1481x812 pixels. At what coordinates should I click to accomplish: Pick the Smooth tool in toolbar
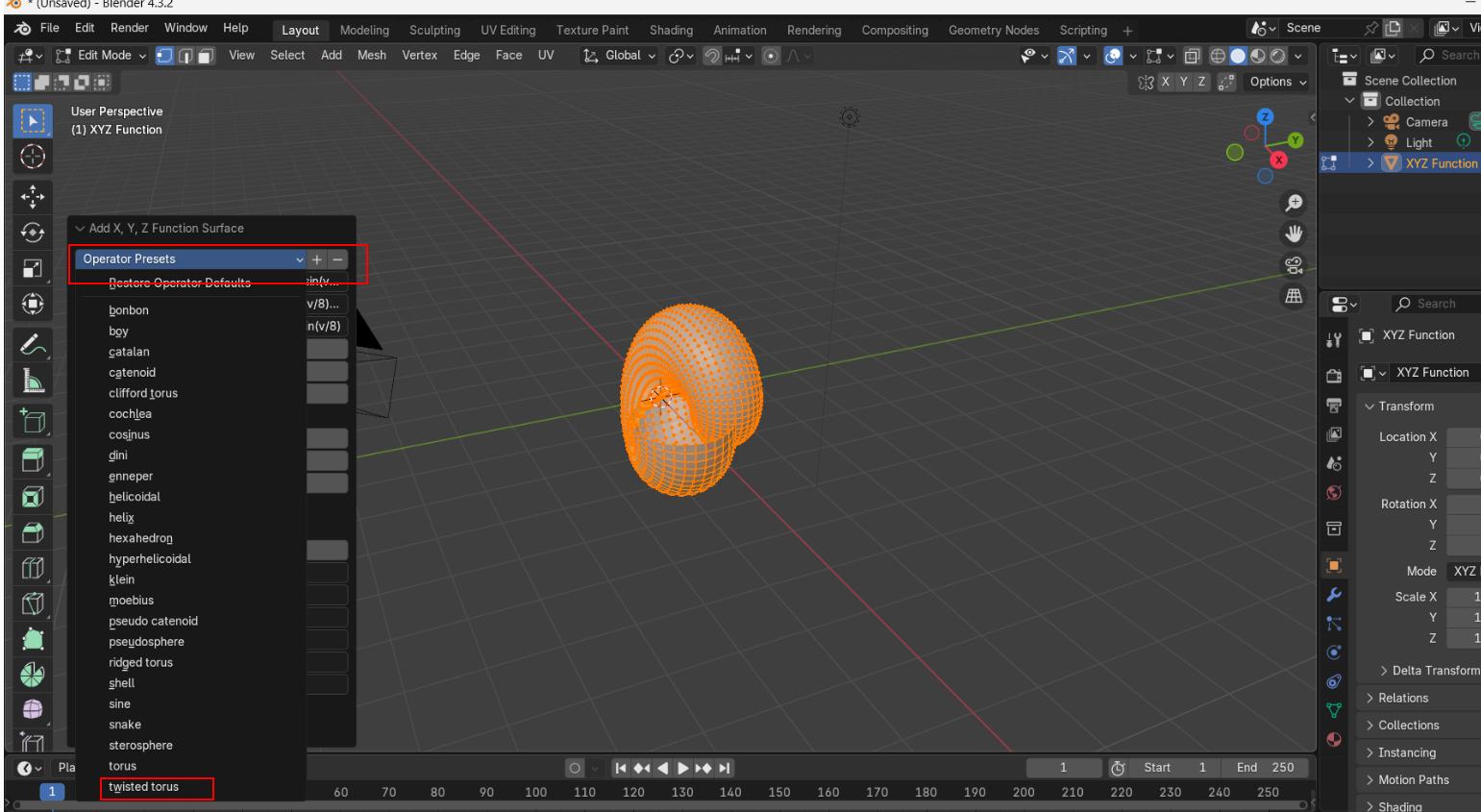coord(33,710)
